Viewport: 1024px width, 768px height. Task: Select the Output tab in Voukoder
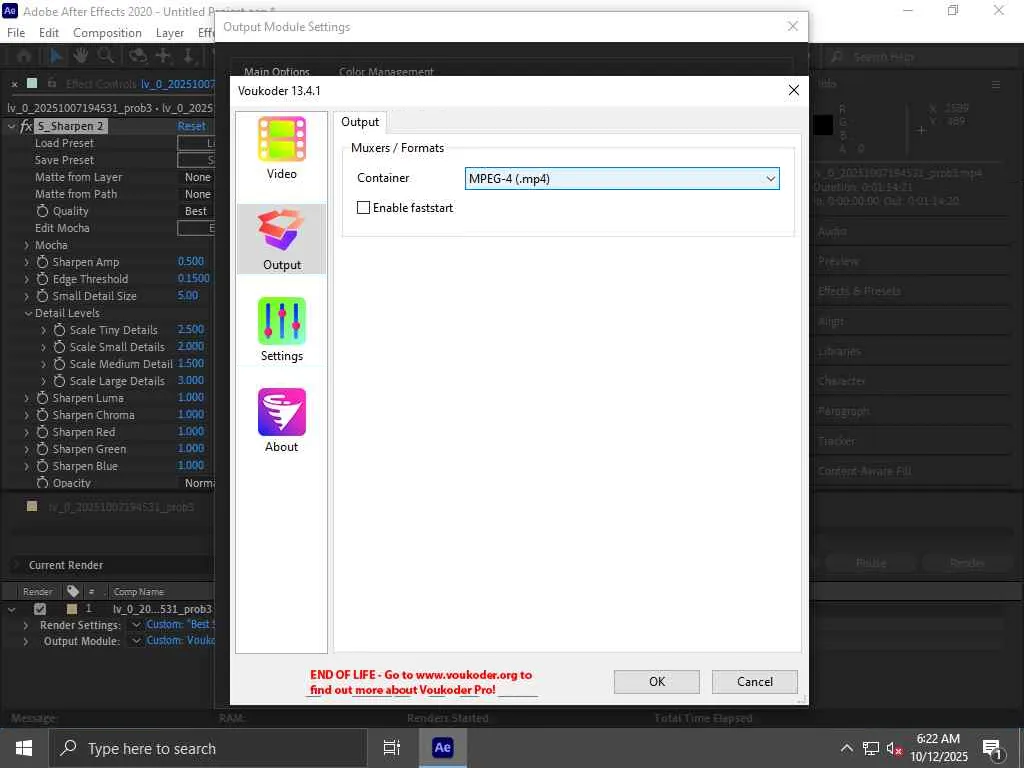click(x=360, y=122)
